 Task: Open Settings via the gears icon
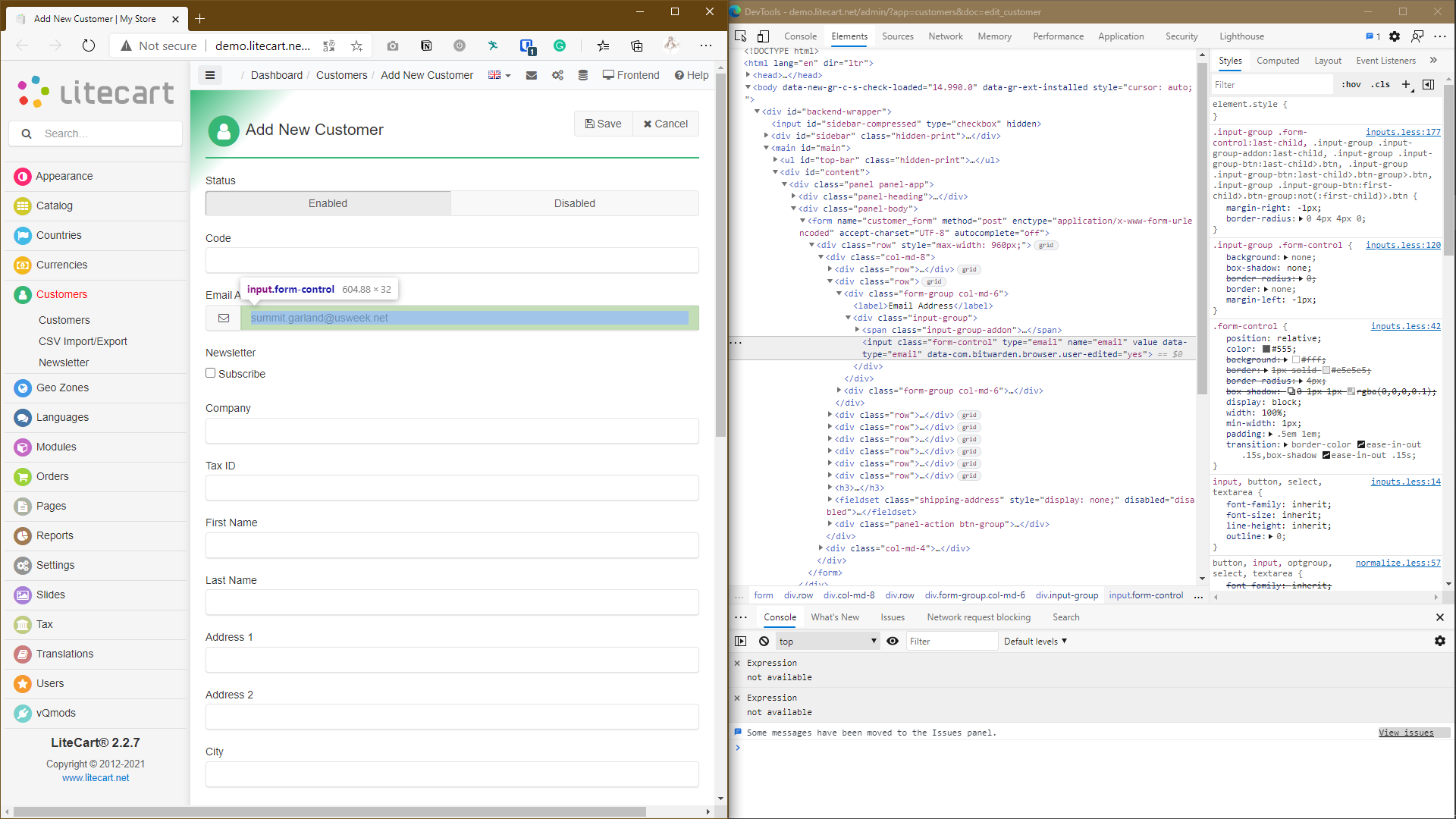(23, 565)
